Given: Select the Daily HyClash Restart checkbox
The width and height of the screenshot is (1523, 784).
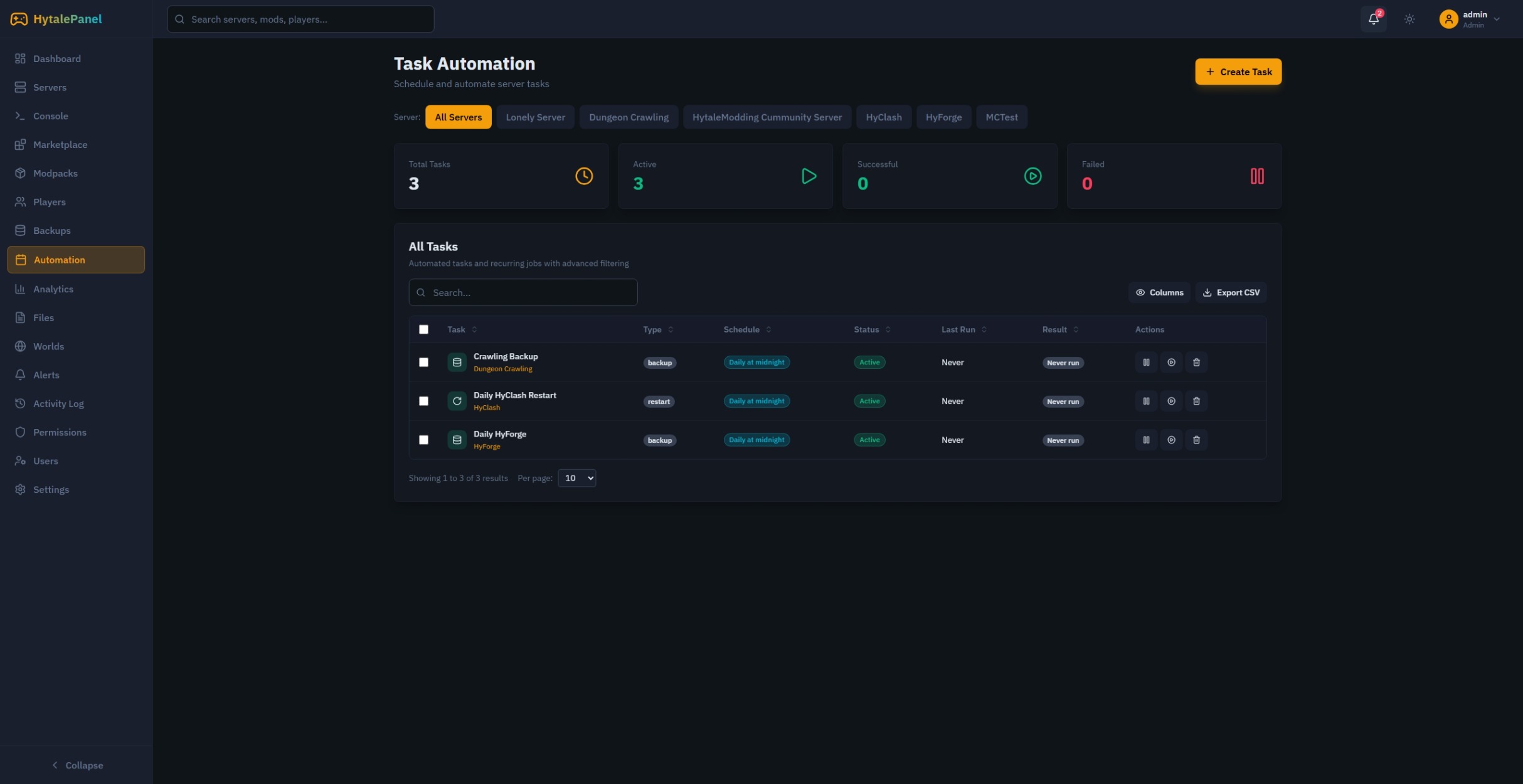Looking at the screenshot, I should (x=423, y=401).
